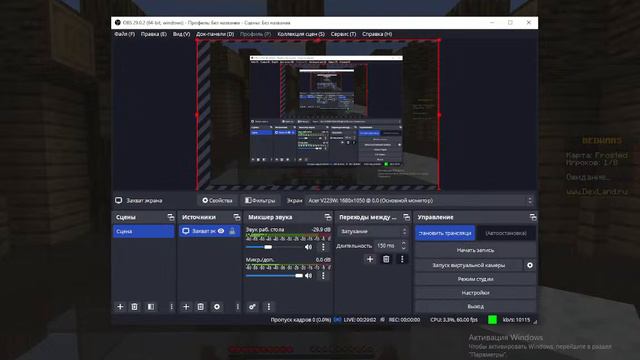The width and height of the screenshot is (640, 360).
Task: Open Затухание transition type dropdown
Action: pos(373,231)
